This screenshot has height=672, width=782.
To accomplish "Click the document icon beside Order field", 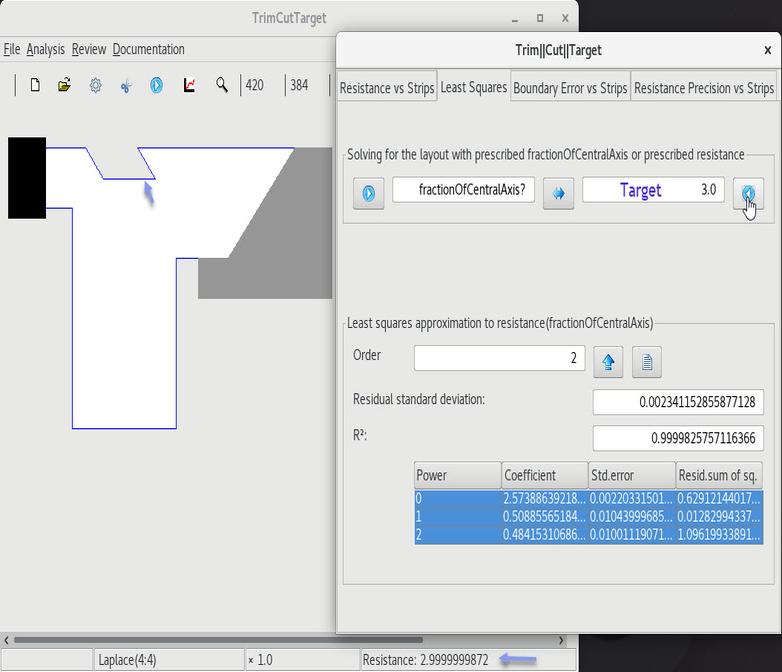I will 647,362.
